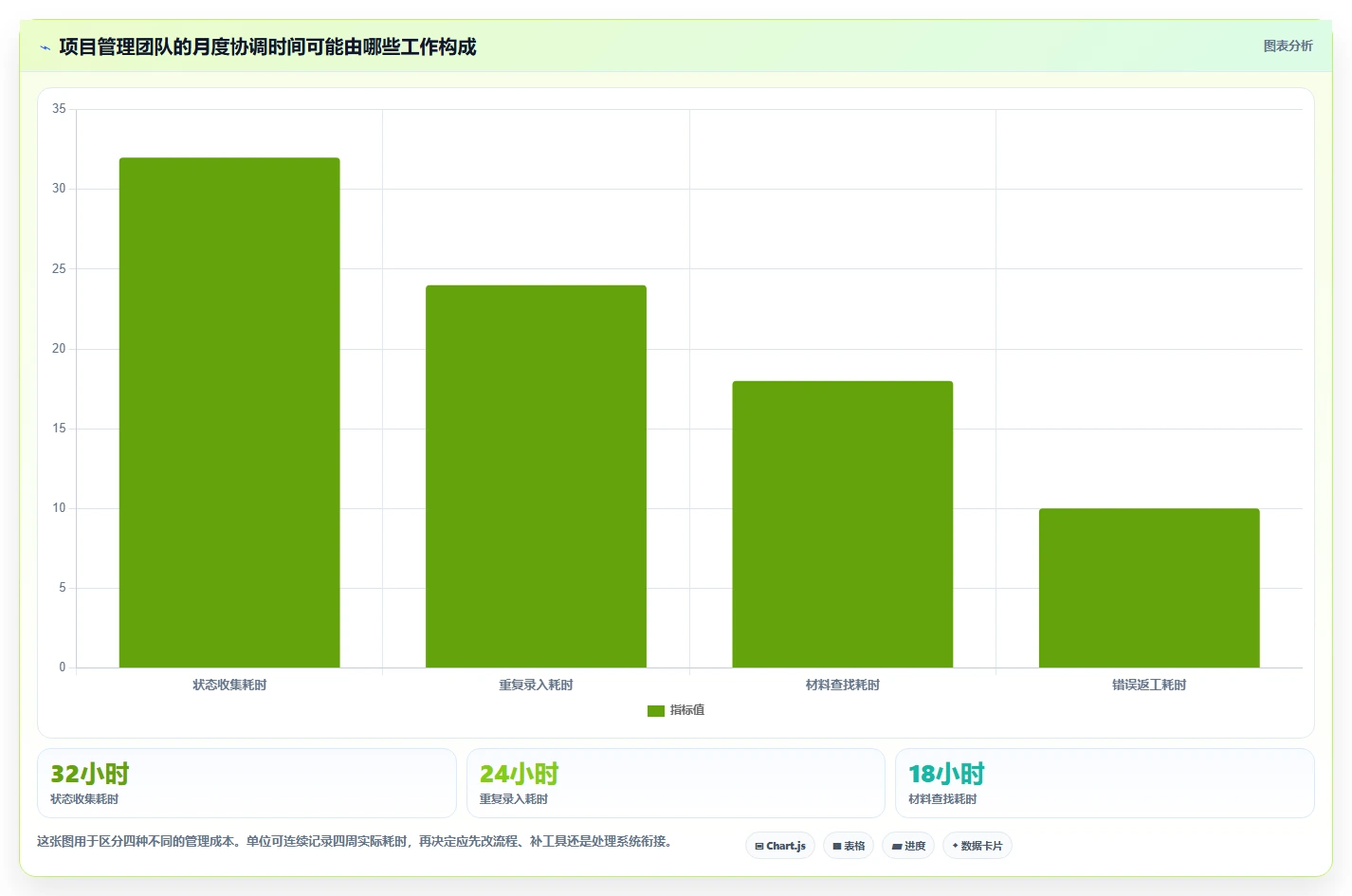Open the 18小时 材料查找耗时 stat card
This screenshot has width=1352, height=896.
click(x=1105, y=783)
